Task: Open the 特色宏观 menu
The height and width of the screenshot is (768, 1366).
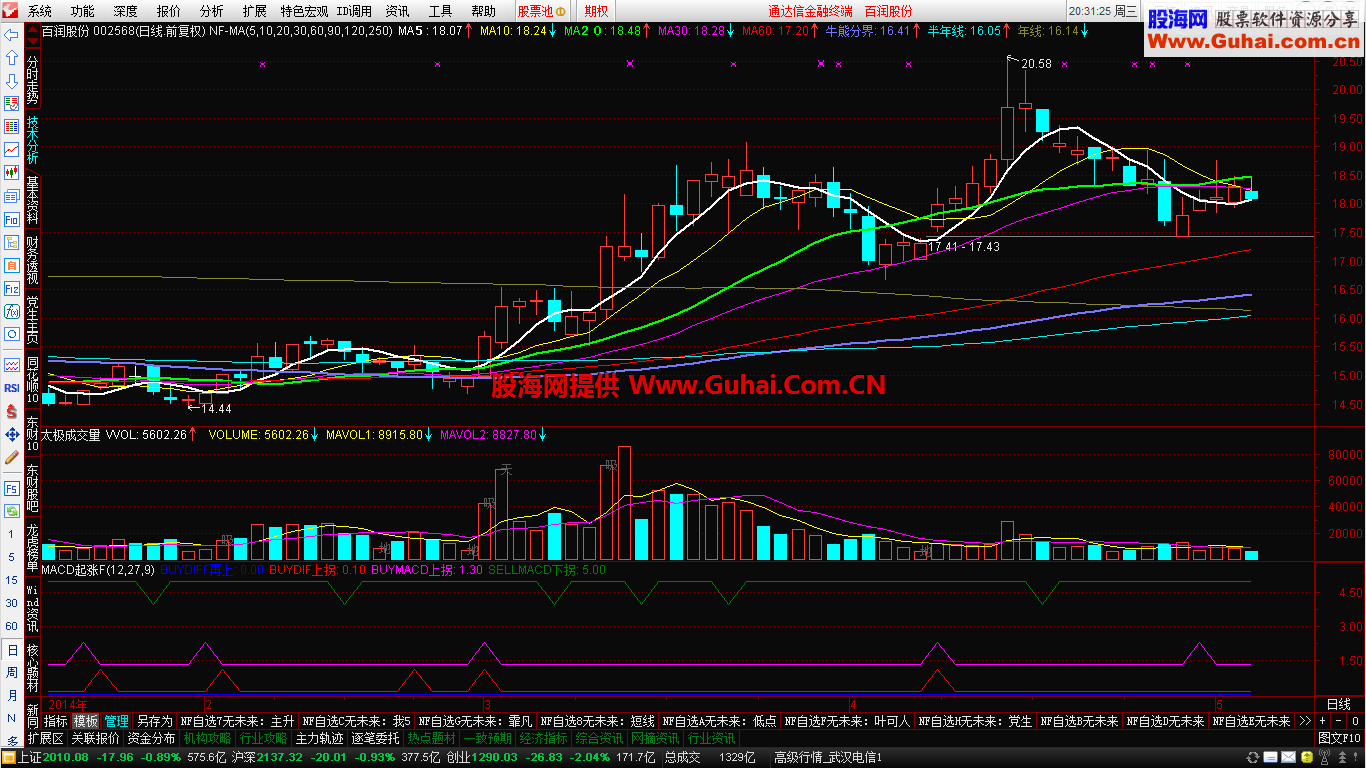Action: point(302,11)
